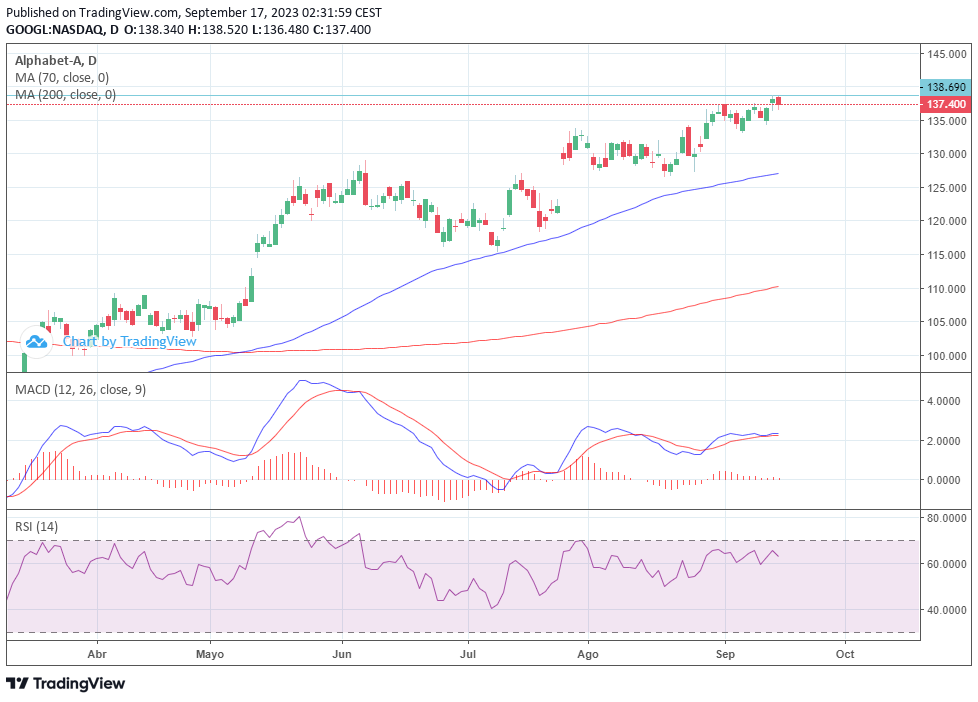Click the TradingView logo at bottom left
This screenshot has width=978, height=702.
(x=65, y=683)
